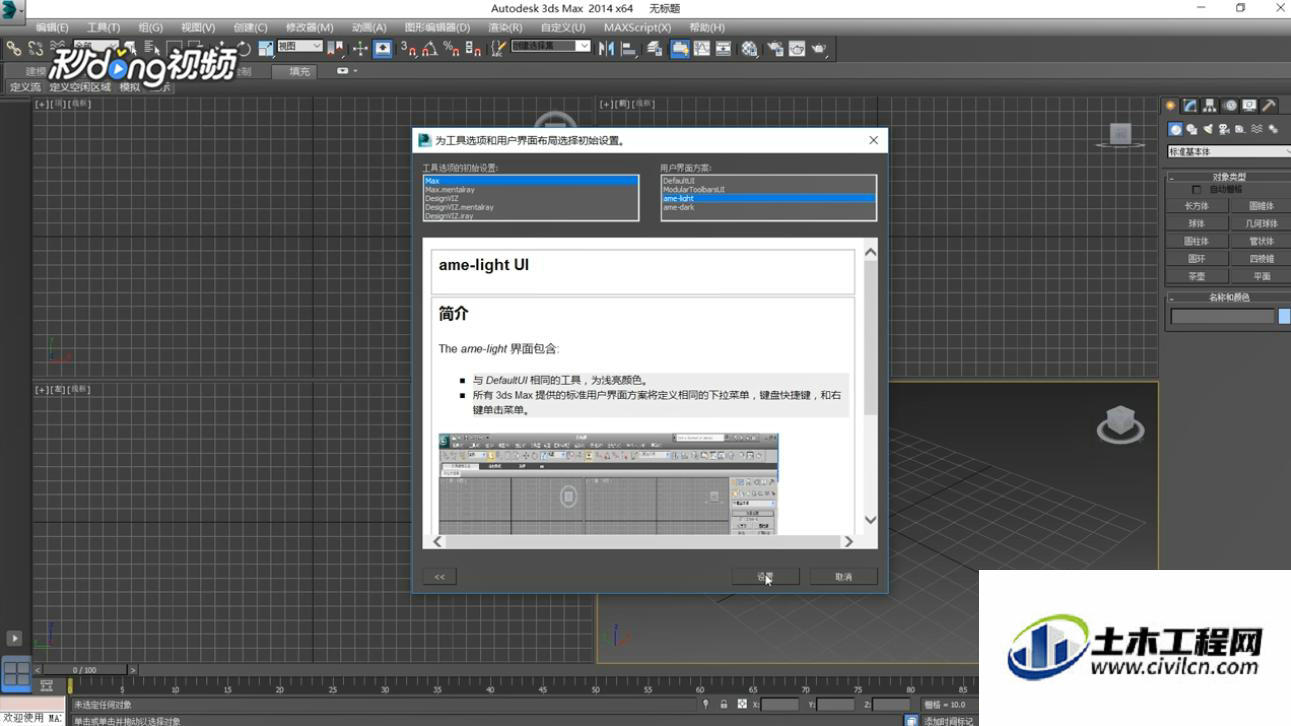This screenshot has height=726, width=1291.
Task: Enable the 自动栅格 checkbox
Action: pos(1196,189)
